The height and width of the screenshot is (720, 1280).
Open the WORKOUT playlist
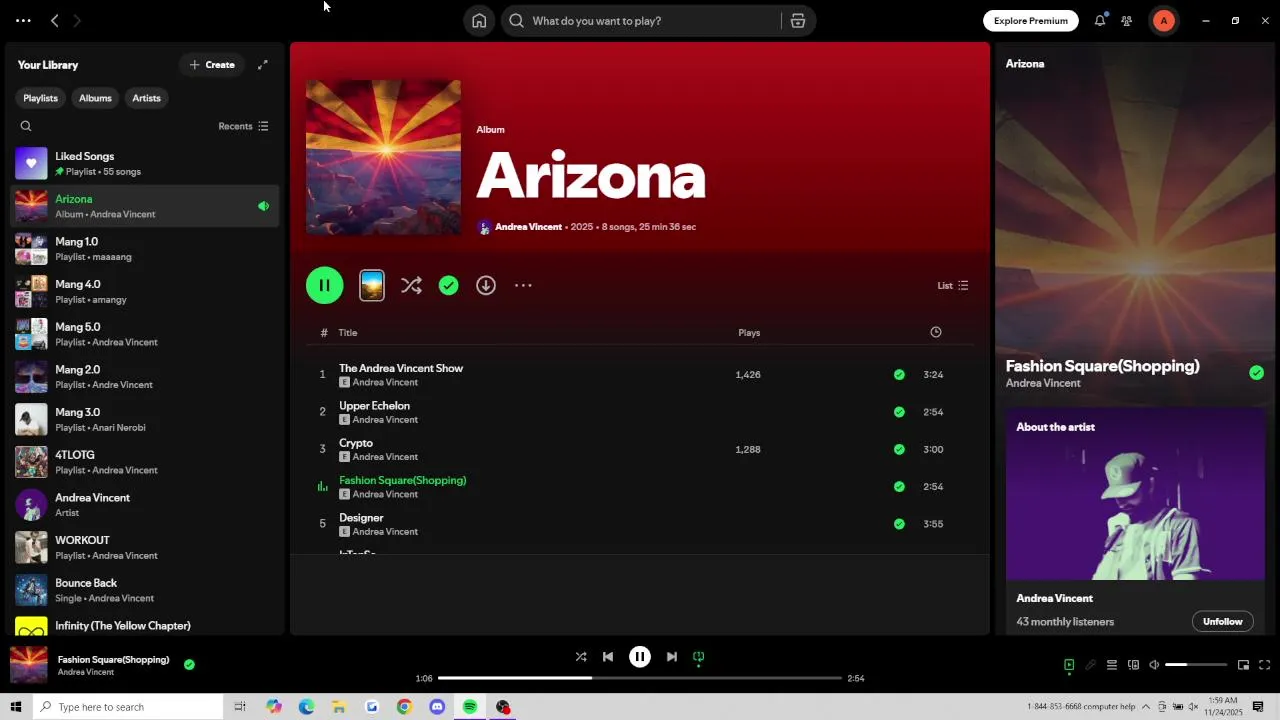click(x=145, y=548)
